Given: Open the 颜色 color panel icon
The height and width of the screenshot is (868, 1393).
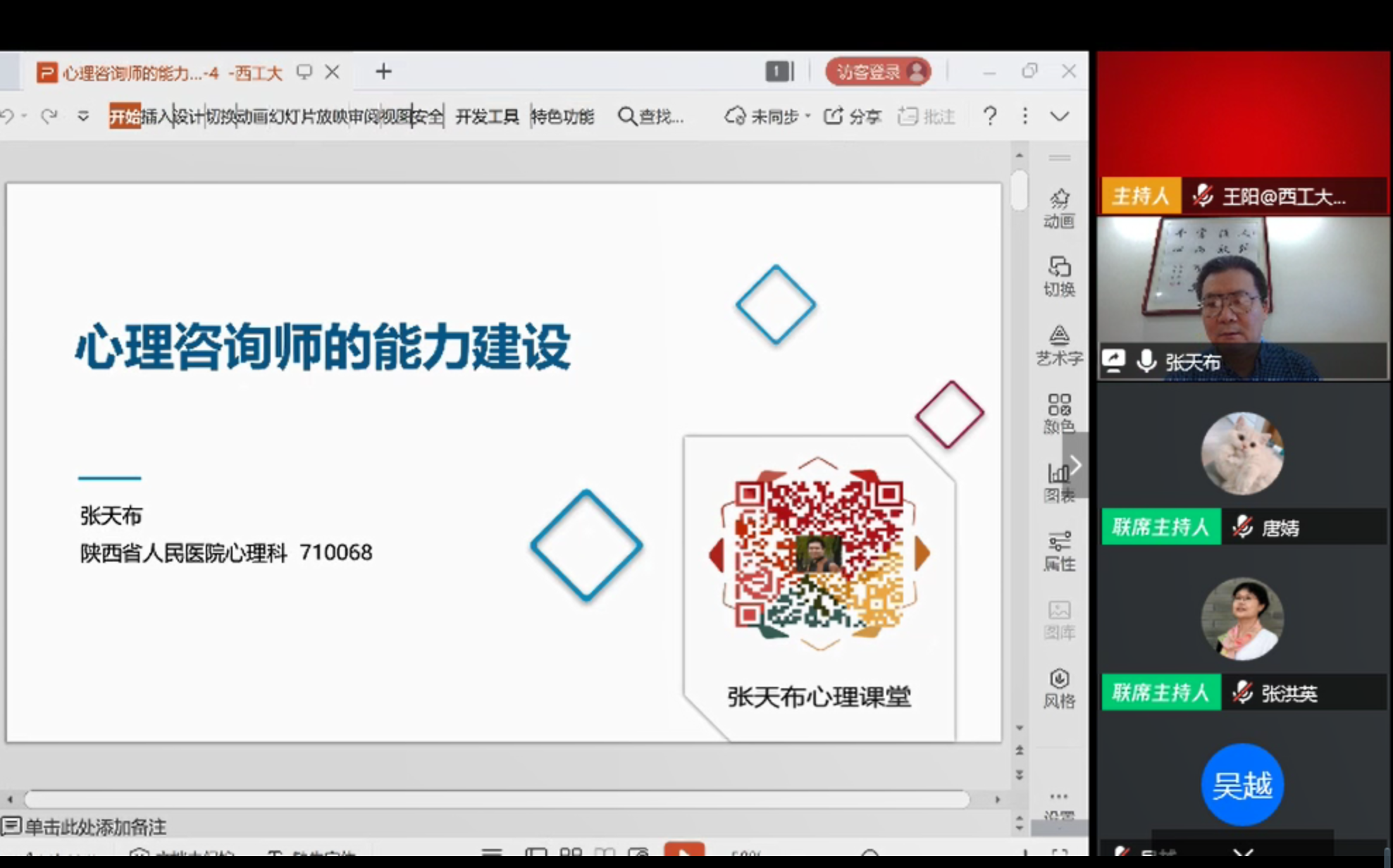Looking at the screenshot, I should tap(1059, 414).
